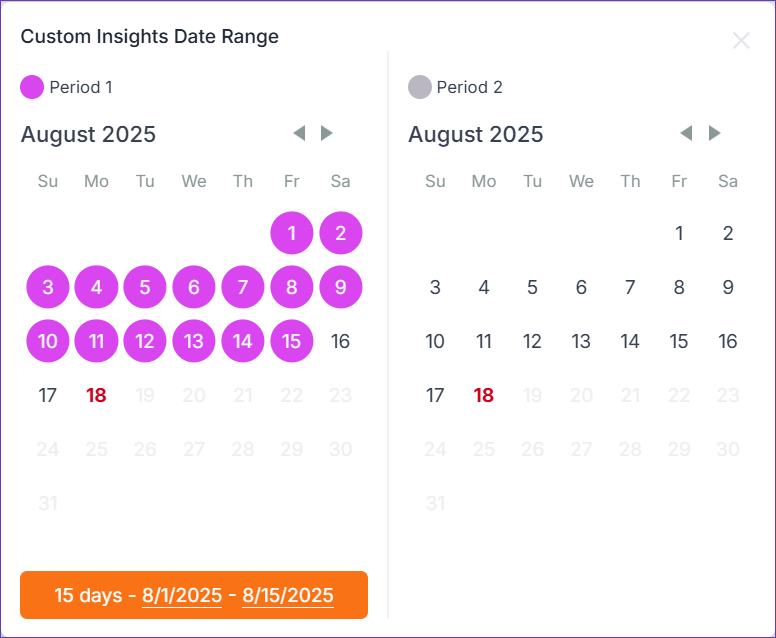Choose highlighted day 1 in Period 1 calendar
The height and width of the screenshot is (638, 776).
(291, 233)
